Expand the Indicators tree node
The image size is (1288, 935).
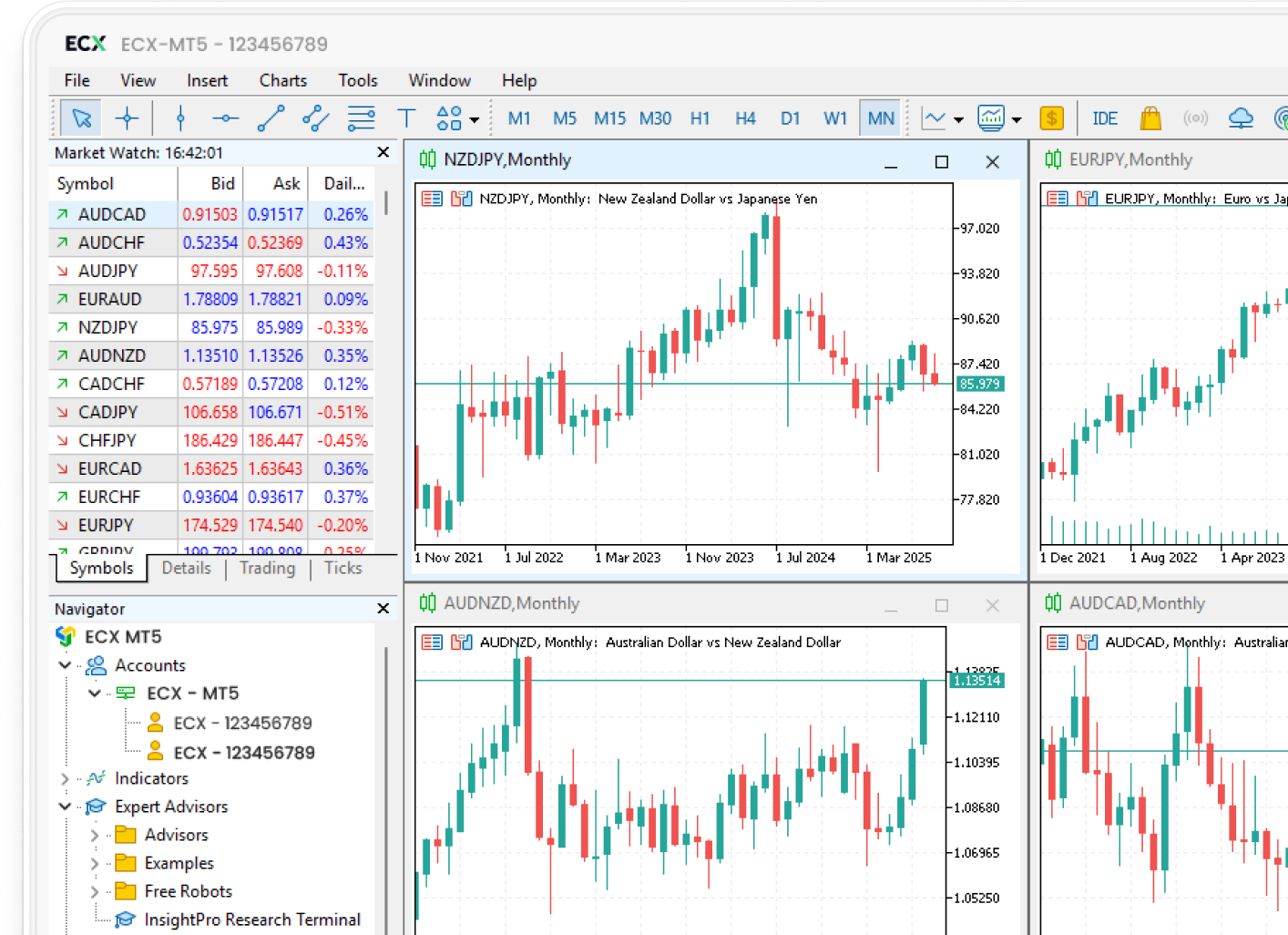[x=65, y=779]
